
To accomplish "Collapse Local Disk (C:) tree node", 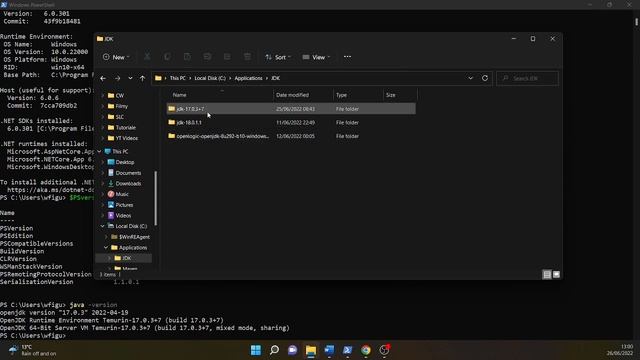I will pyautogui.click(x=102, y=226).
